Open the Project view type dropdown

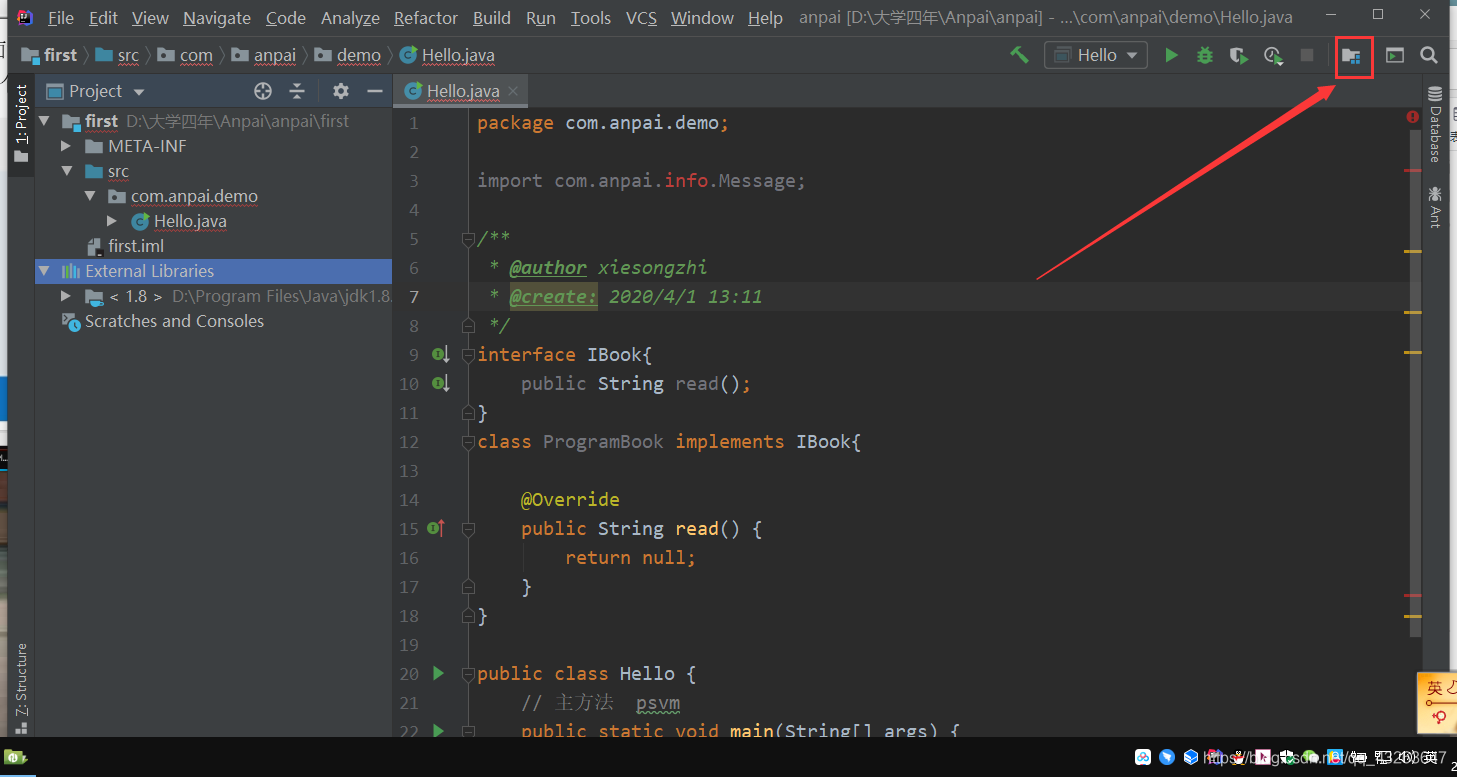96,91
